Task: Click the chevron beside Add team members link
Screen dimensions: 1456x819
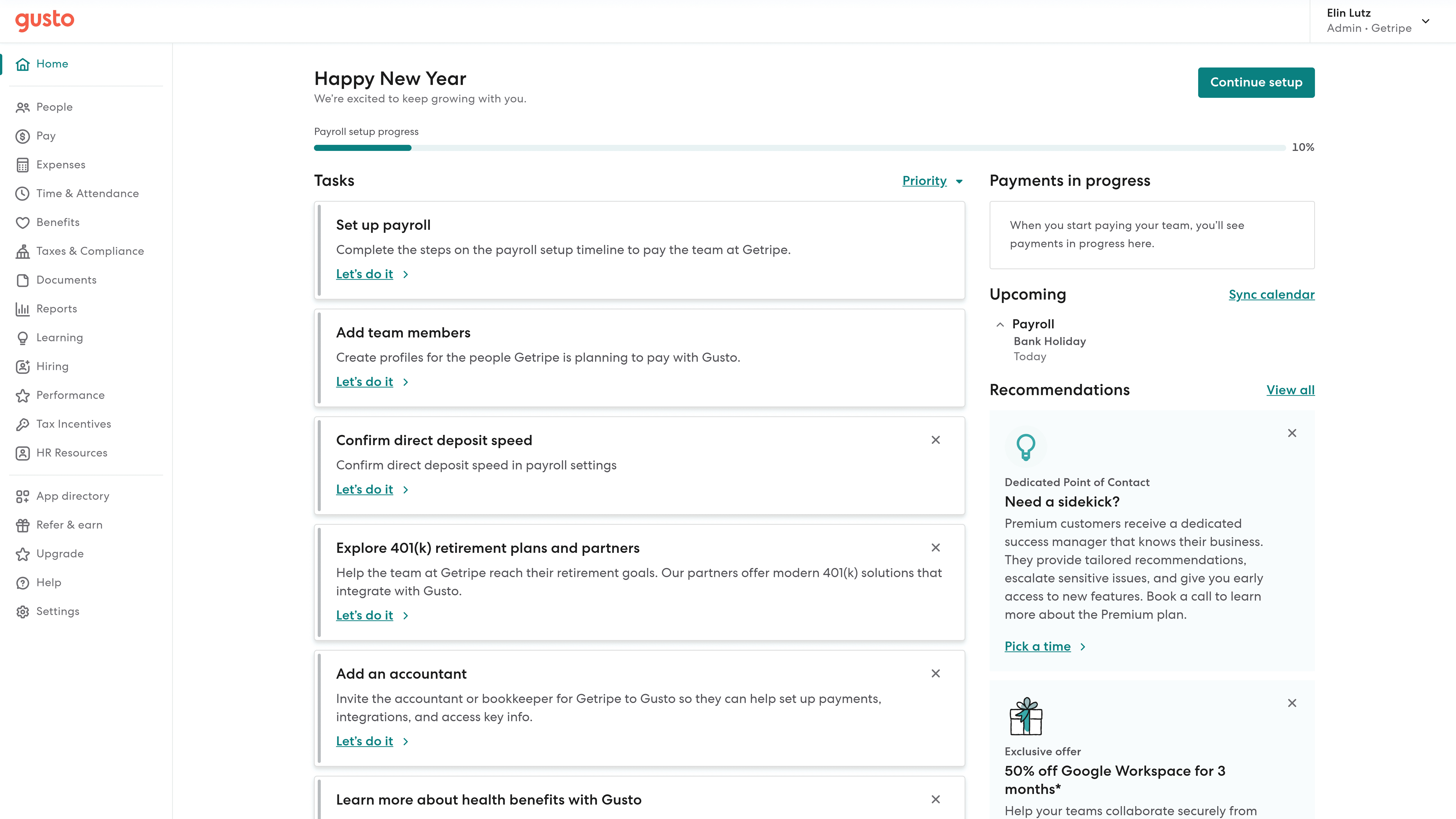Action: 405,383
